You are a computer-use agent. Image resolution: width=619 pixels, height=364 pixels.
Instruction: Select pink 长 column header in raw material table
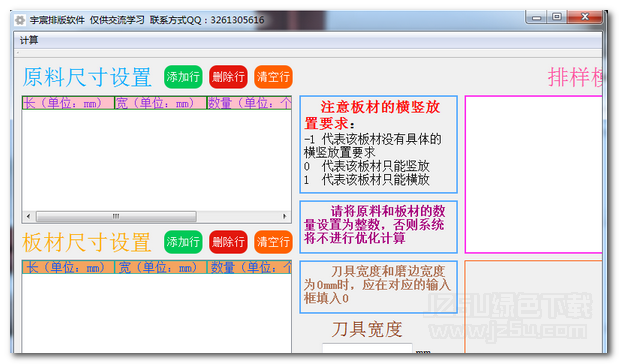point(68,103)
